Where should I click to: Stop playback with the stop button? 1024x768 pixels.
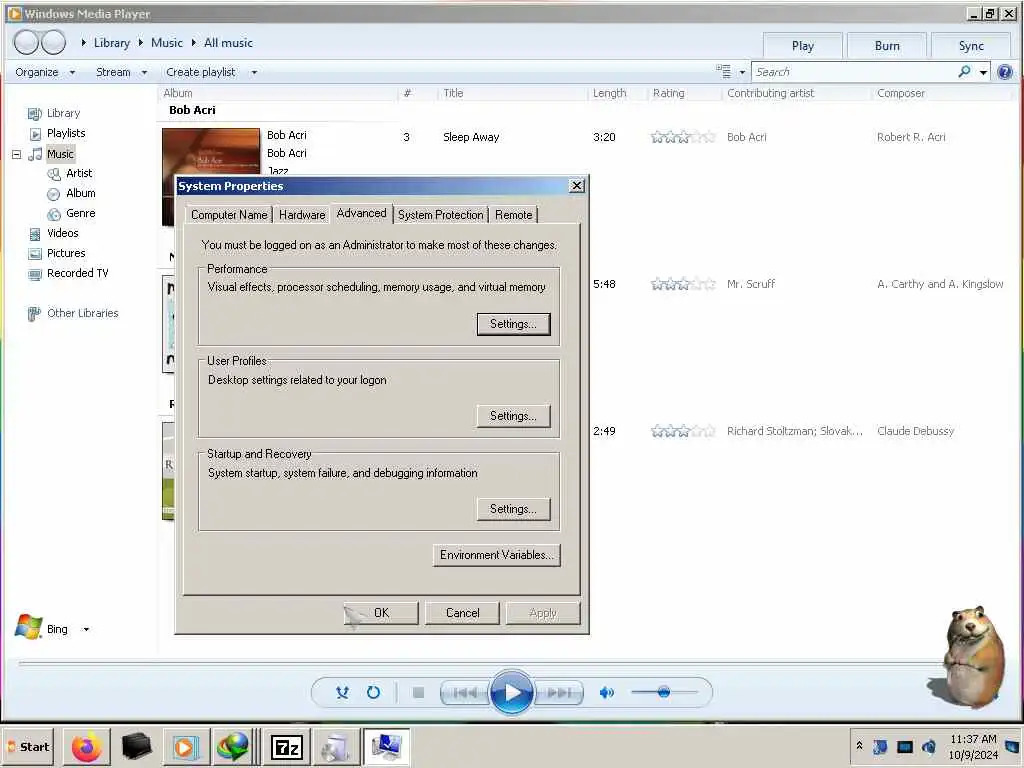[419, 692]
